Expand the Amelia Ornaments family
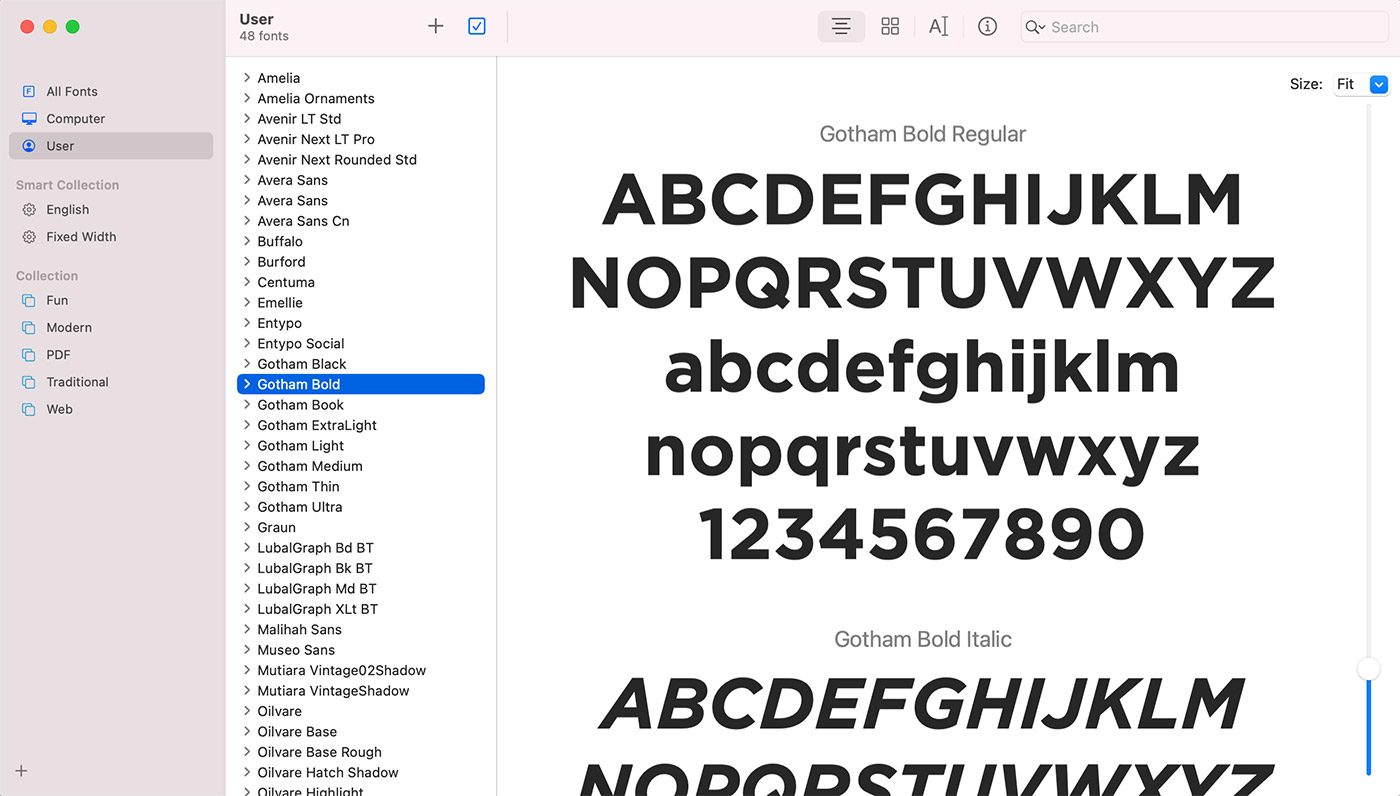Viewport: 1400px width, 796px height. 247,98
